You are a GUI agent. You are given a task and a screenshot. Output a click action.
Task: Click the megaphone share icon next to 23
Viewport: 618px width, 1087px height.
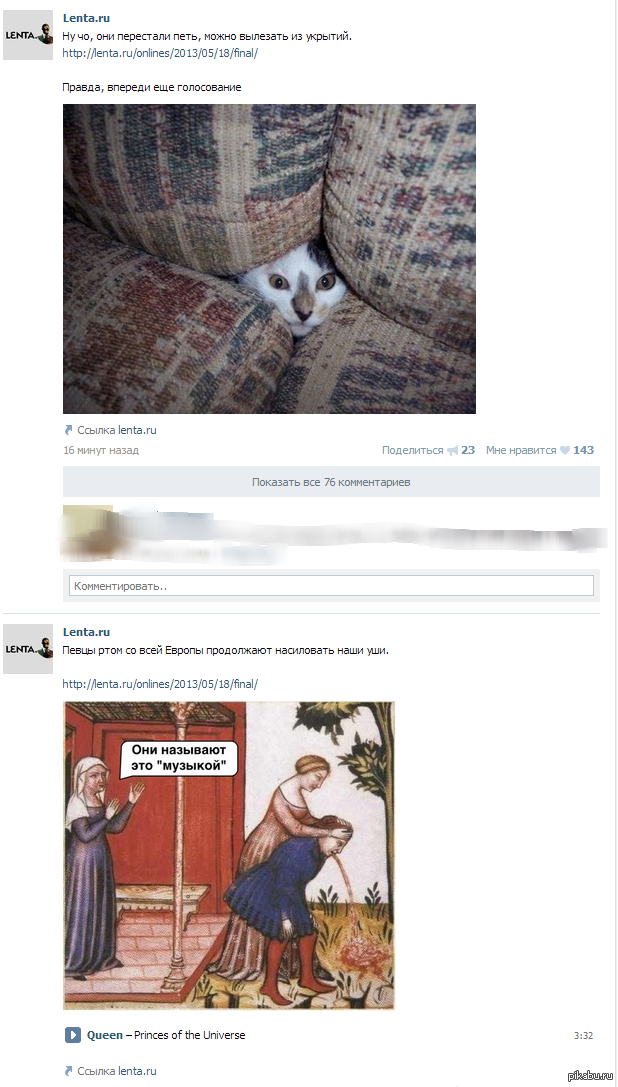tap(452, 450)
